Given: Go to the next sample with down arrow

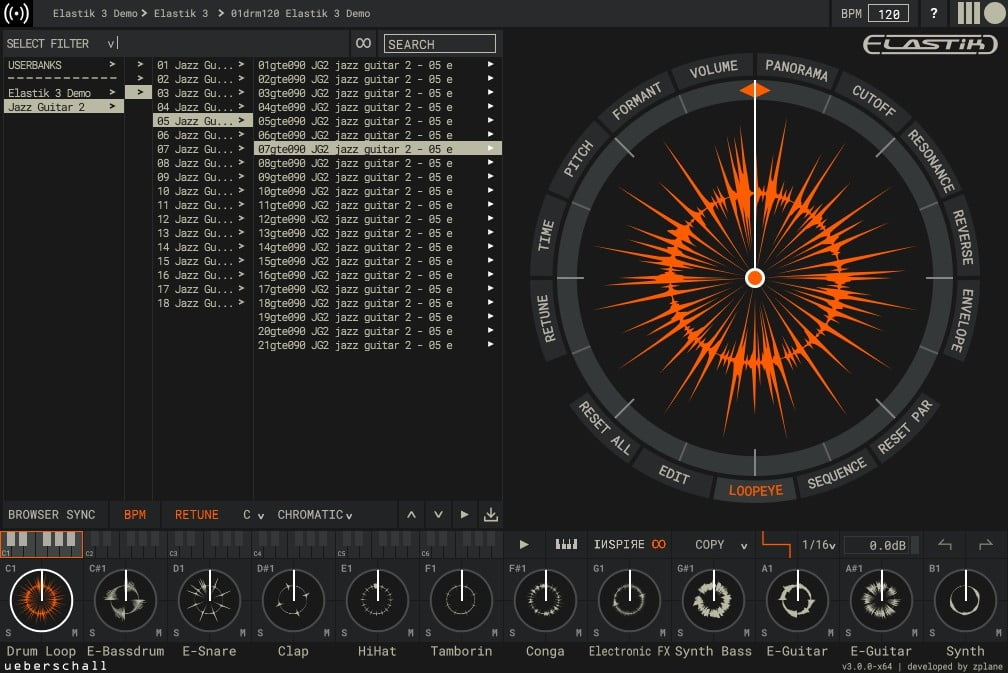Looking at the screenshot, I should [x=438, y=514].
